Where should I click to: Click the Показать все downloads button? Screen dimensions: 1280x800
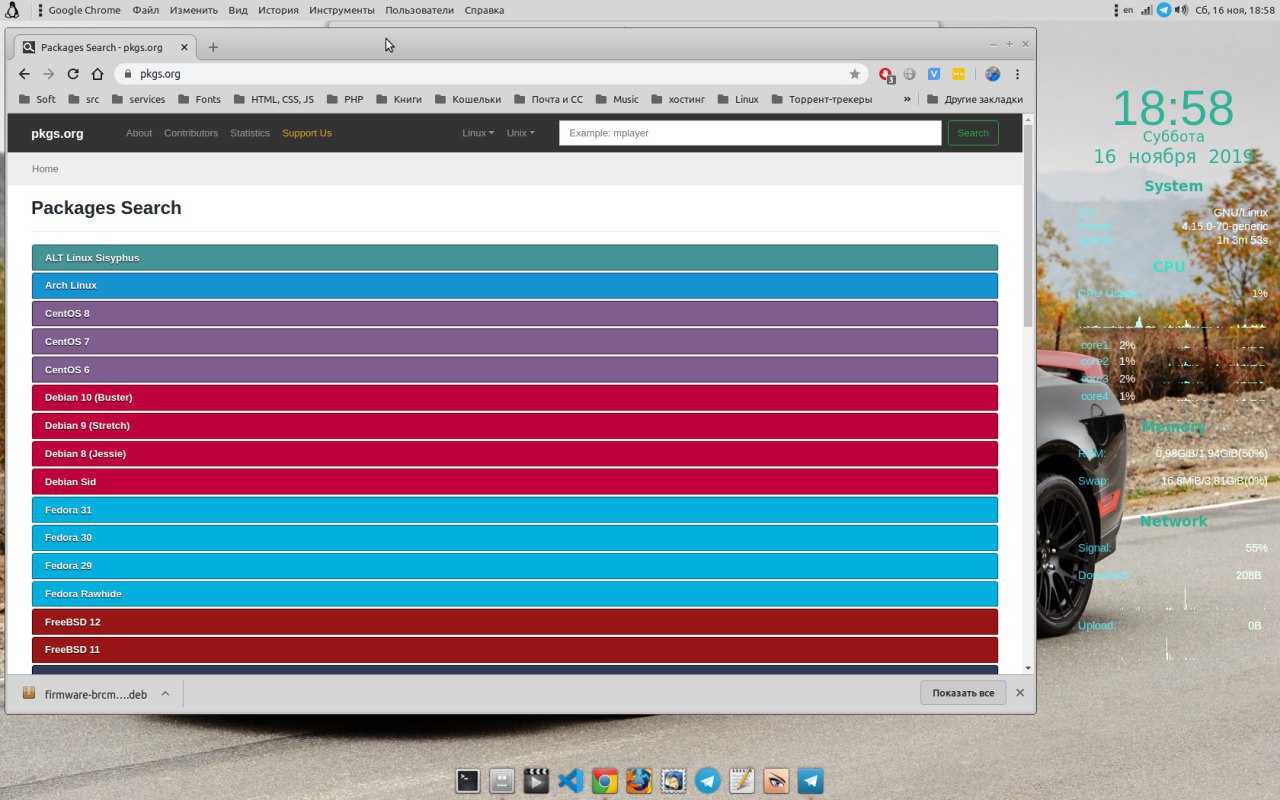click(963, 693)
